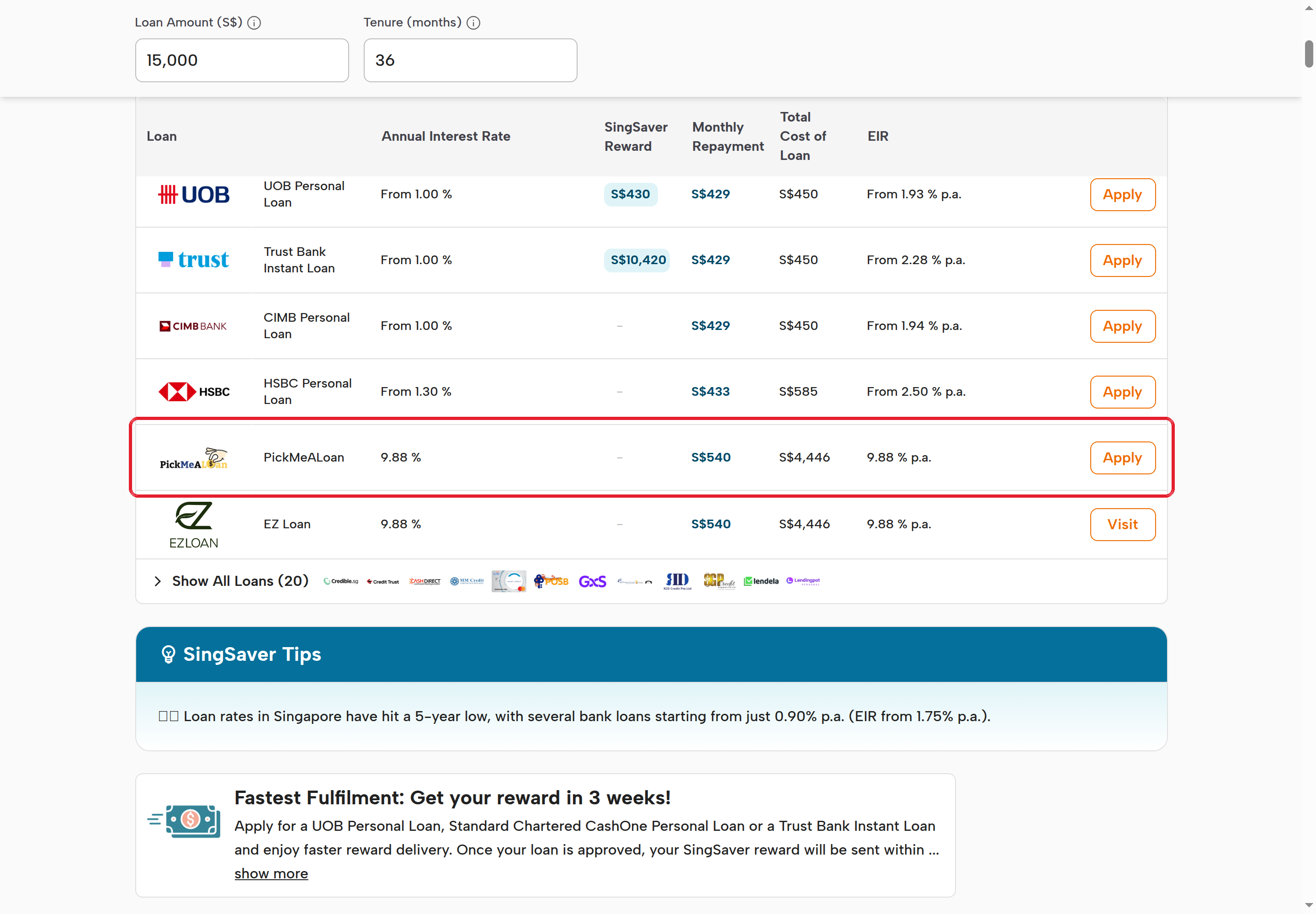Click the Cash Direct logo
This screenshot has height=914, width=1316.
pos(425,581)
